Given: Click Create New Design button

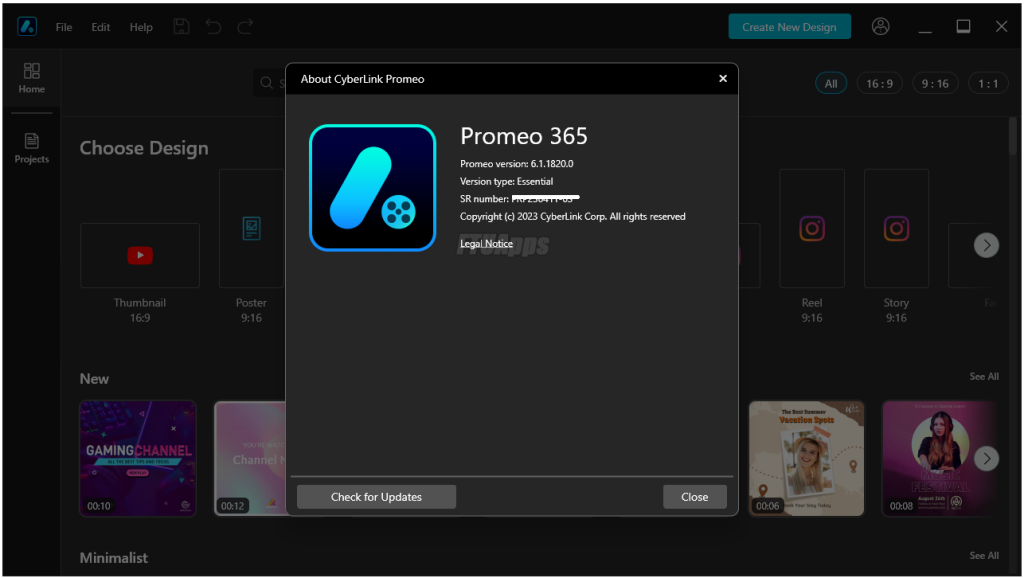Looking at the screenshot, I should [x=789, y=27].
